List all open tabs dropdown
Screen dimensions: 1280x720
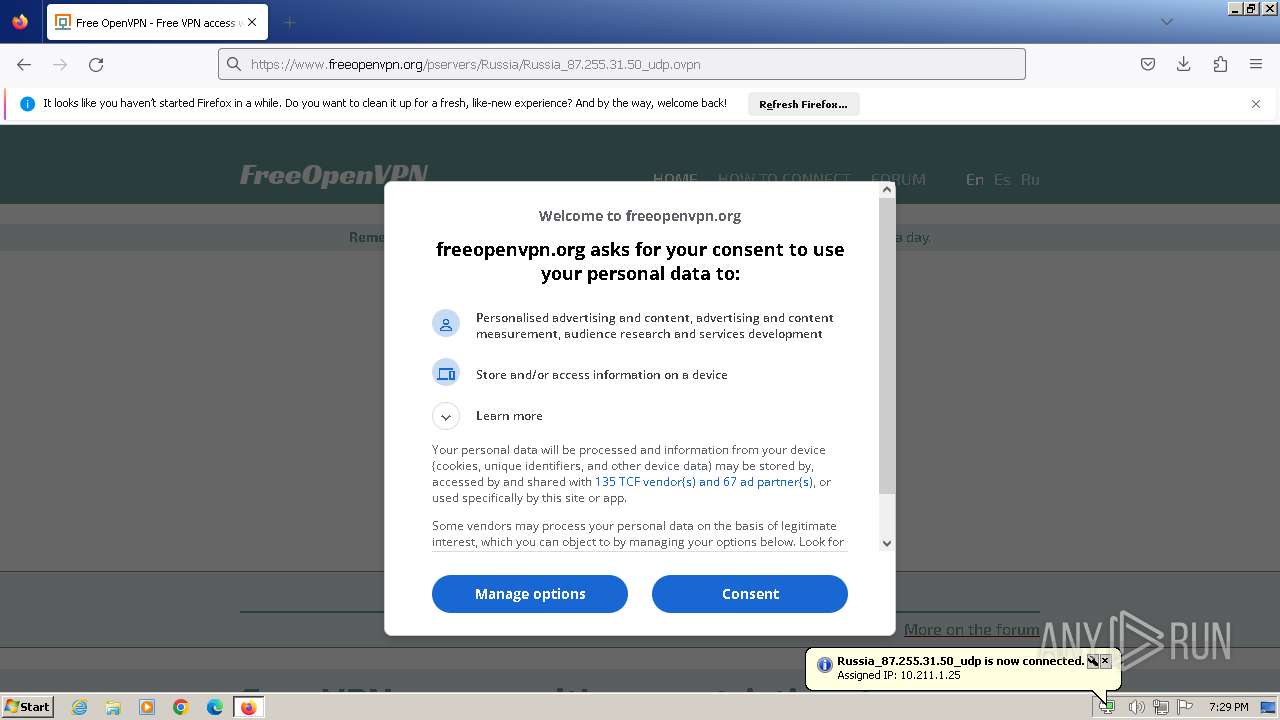pyautogui.click(x=1166, y=22)
